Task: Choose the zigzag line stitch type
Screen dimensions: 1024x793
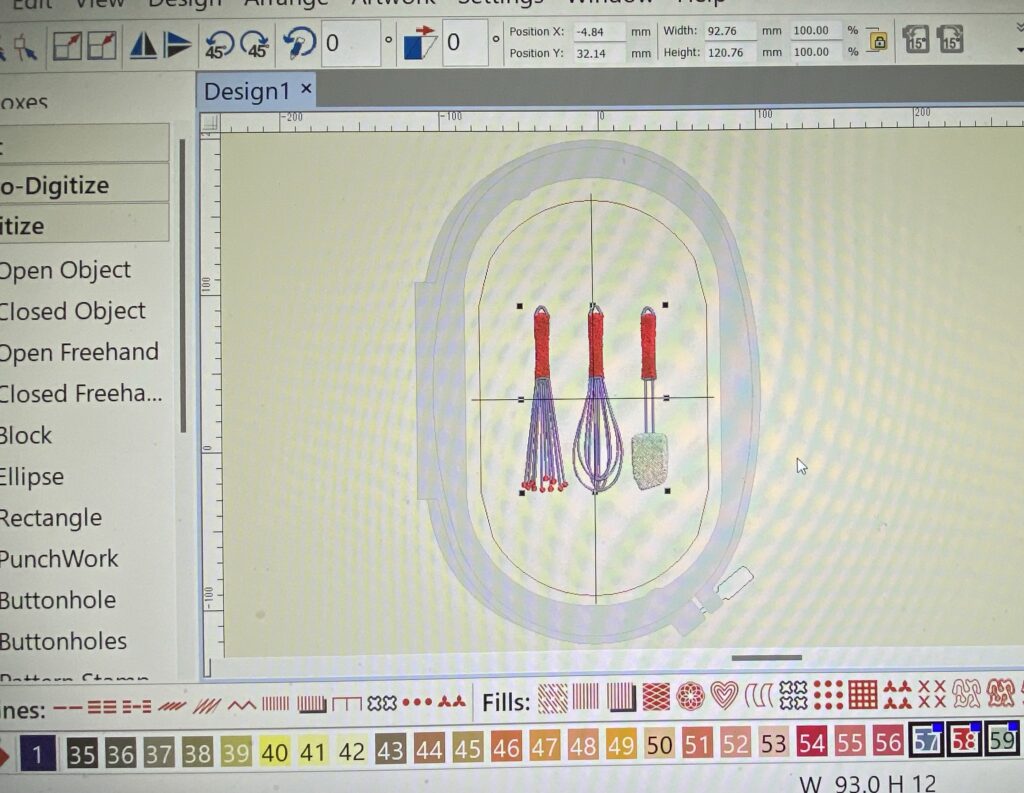Action: point(241,705)
